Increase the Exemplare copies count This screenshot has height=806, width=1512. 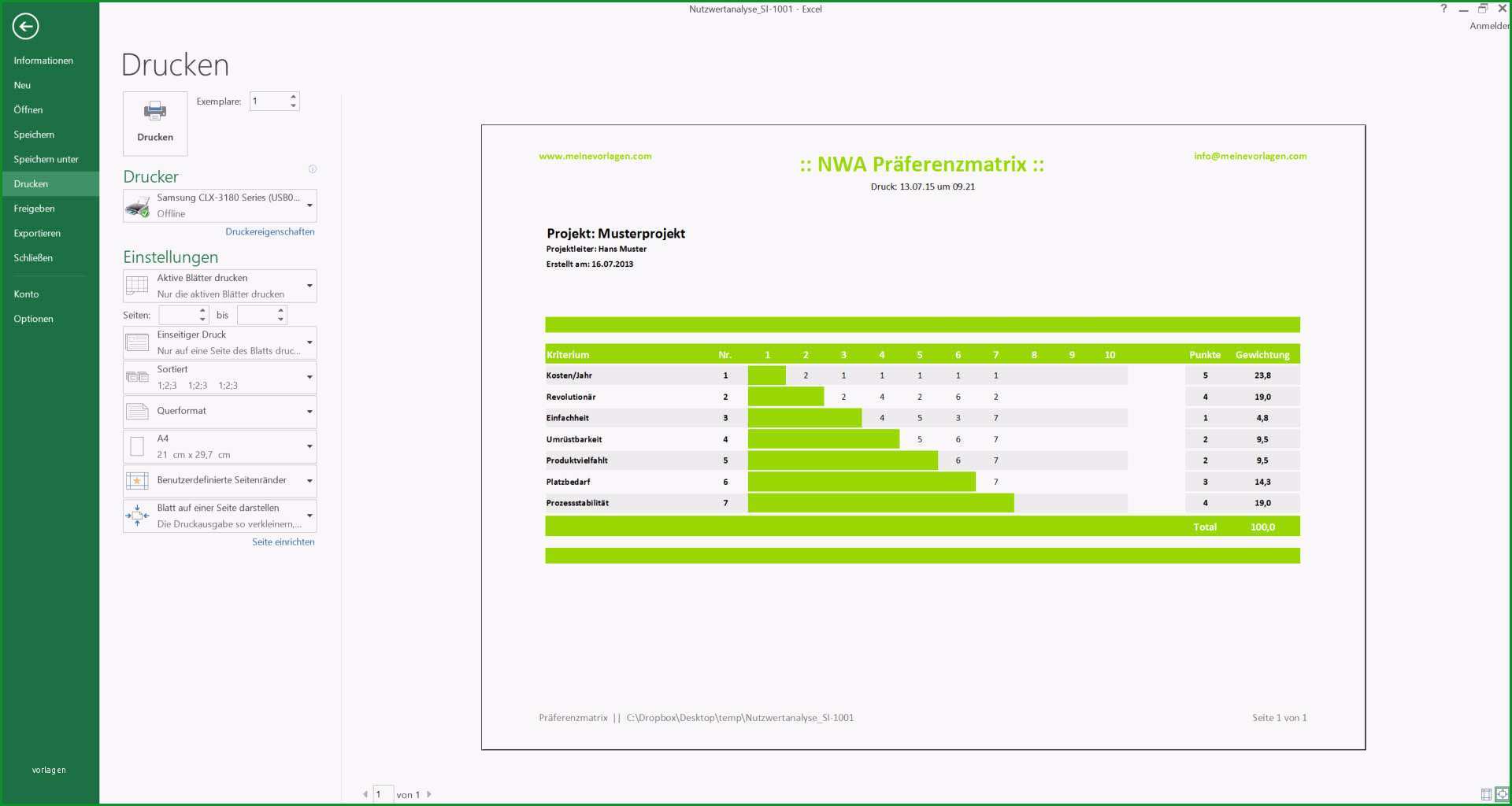point(294,97)
